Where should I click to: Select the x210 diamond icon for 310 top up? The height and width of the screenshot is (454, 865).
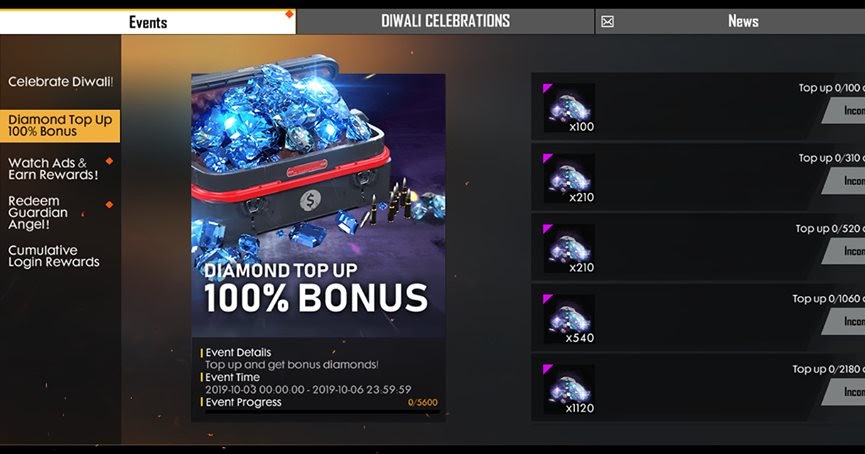[x=569, y=178]
